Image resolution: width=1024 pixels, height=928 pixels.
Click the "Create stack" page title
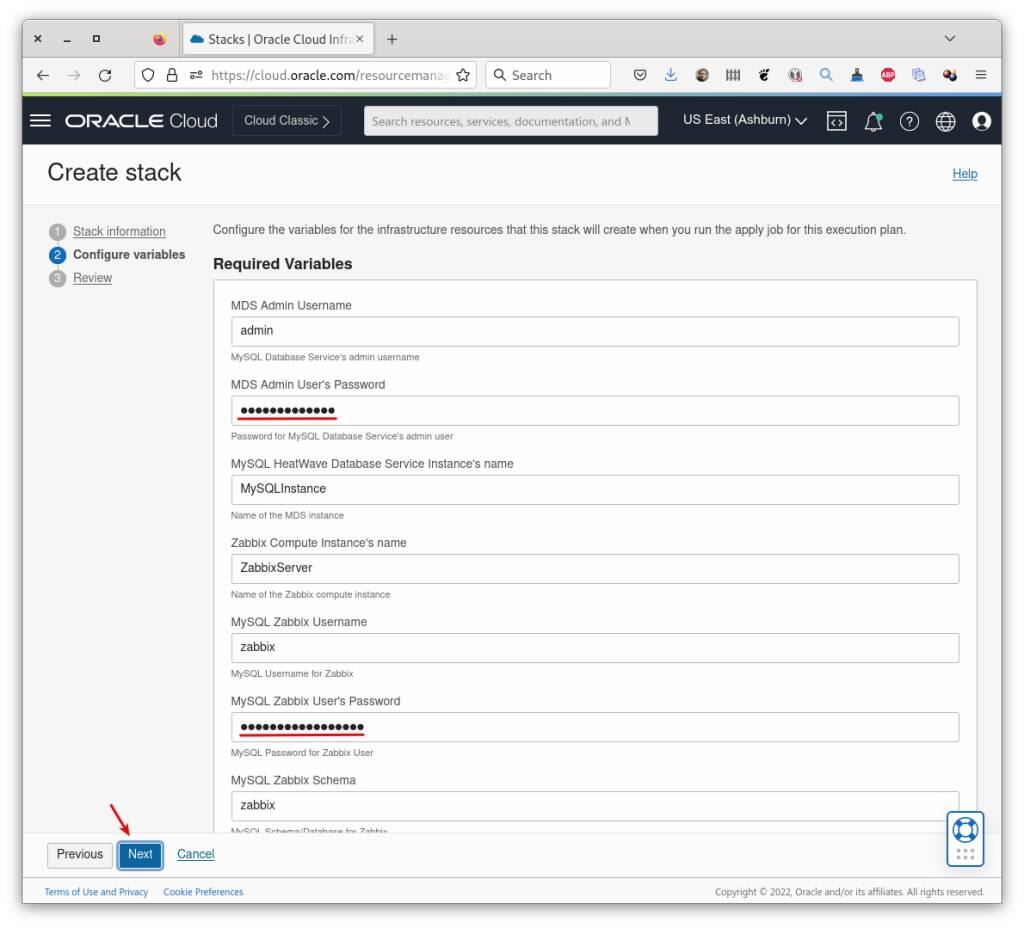pyautogui.click(x=114, y=172)
